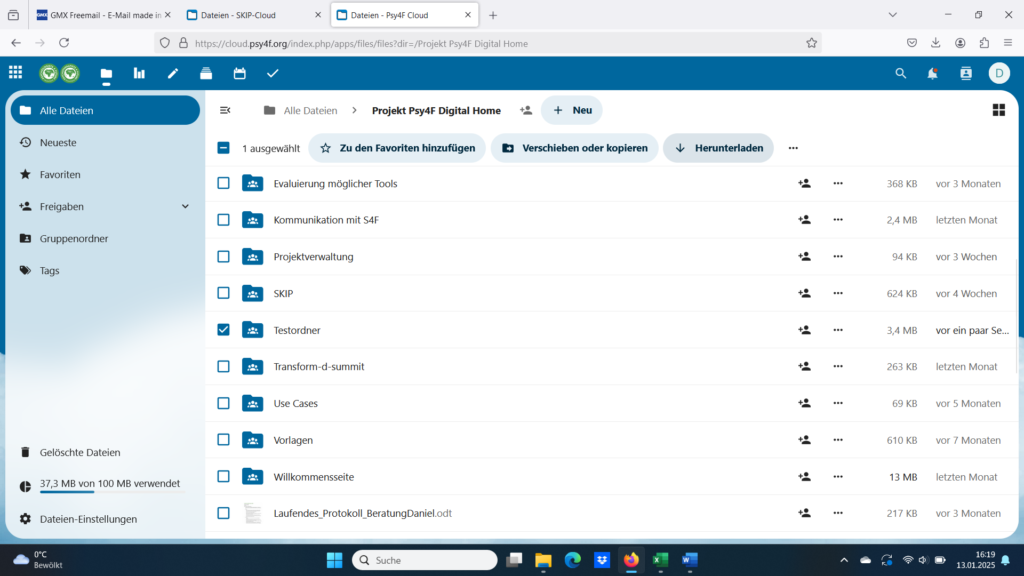Select Favoriten in the sidebar
Screen dimensions: 1024x576
(60, 174)
